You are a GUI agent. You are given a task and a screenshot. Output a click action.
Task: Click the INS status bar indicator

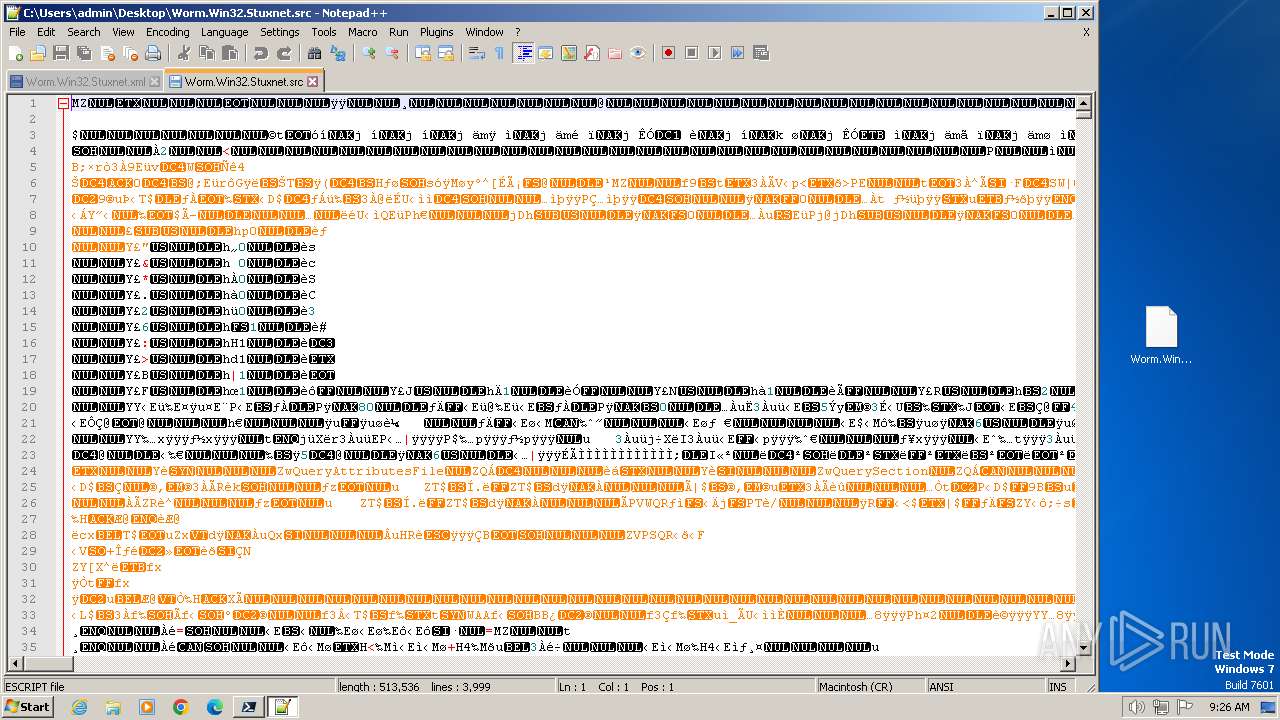pyautogui.click(x=1058, y=687)
